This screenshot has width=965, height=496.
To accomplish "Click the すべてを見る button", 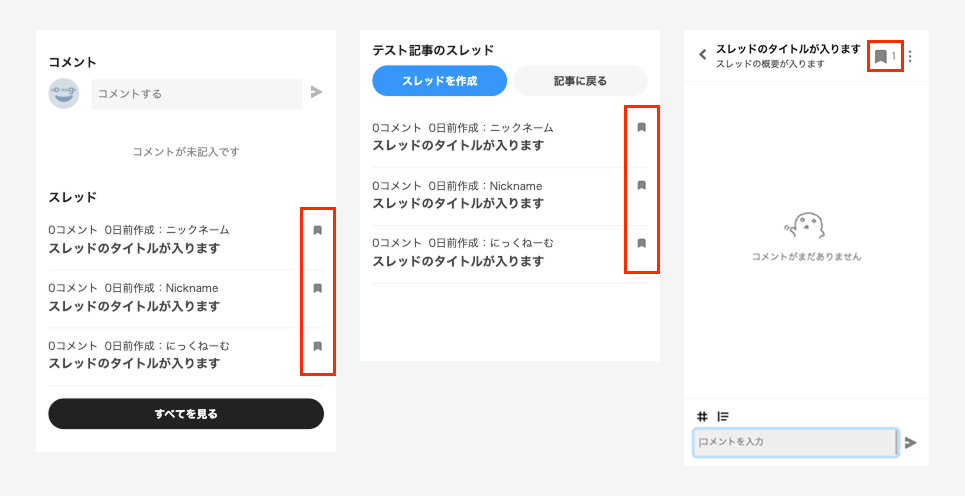I will tap(186, 414).
